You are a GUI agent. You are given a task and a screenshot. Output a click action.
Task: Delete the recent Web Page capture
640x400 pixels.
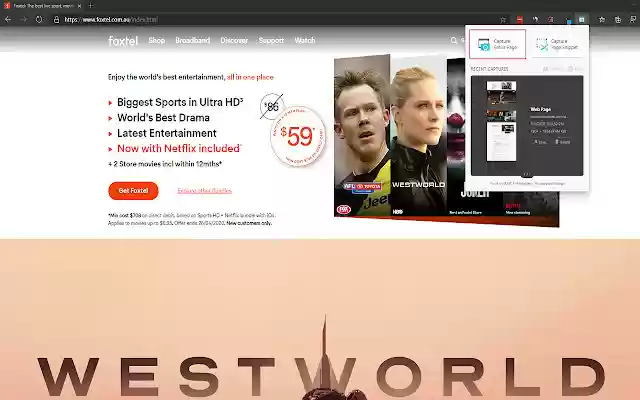pyautogui.click(x=562, y=142)
